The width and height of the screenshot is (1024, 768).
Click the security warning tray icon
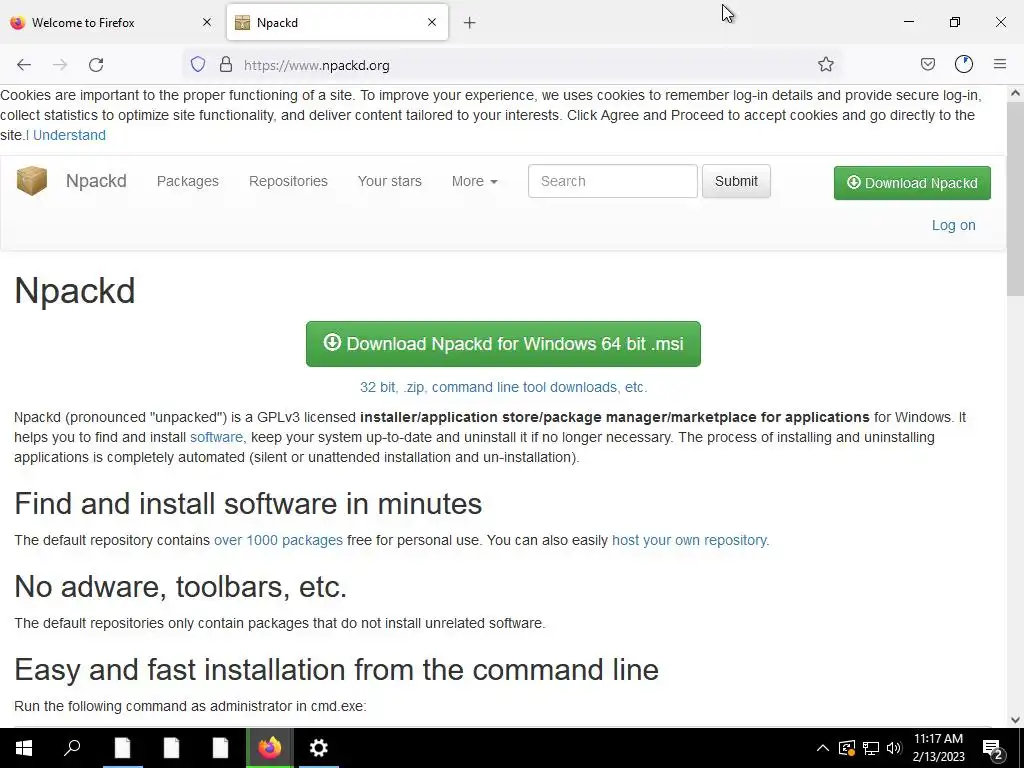tap(847, 748)
